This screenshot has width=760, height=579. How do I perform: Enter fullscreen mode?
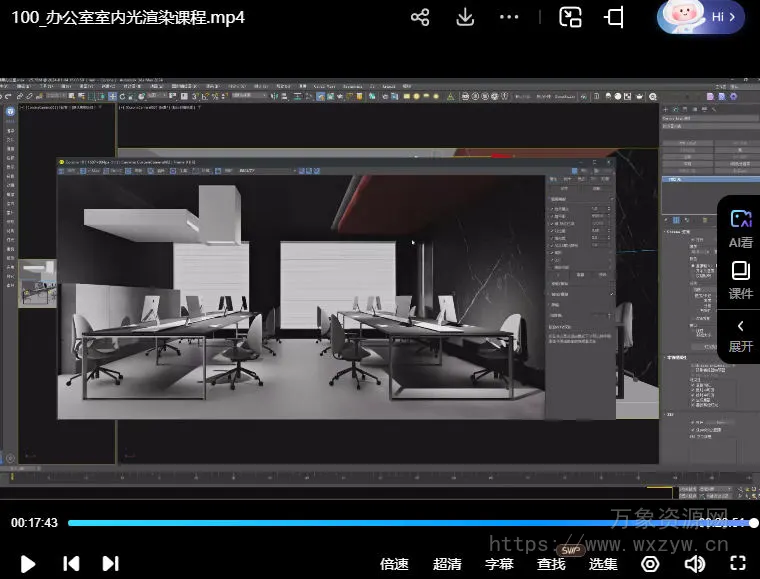pos(737,564)
